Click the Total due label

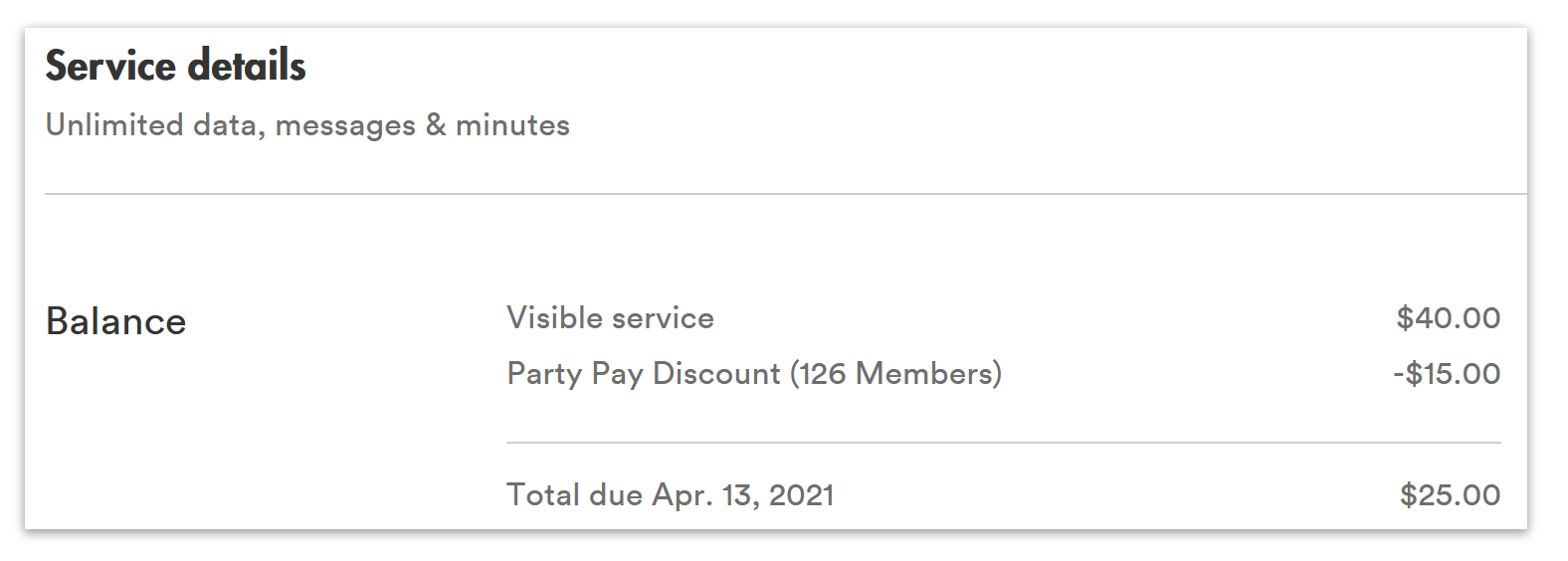click(575, 494)
